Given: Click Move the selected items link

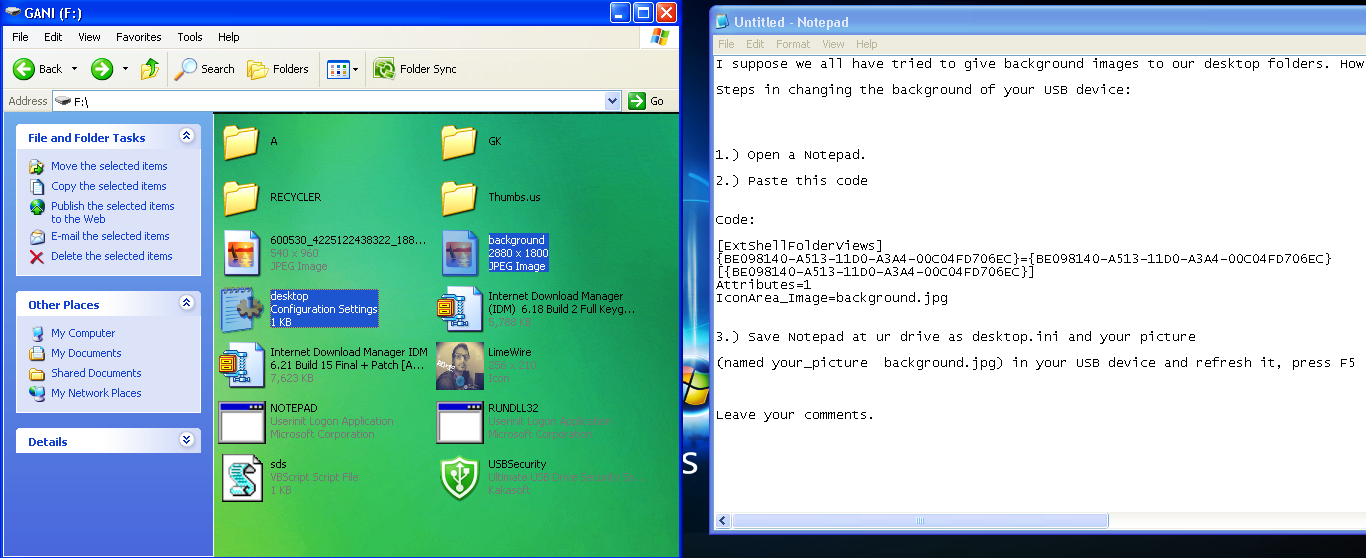Looking at the screenshot, I should click(109, 166).
